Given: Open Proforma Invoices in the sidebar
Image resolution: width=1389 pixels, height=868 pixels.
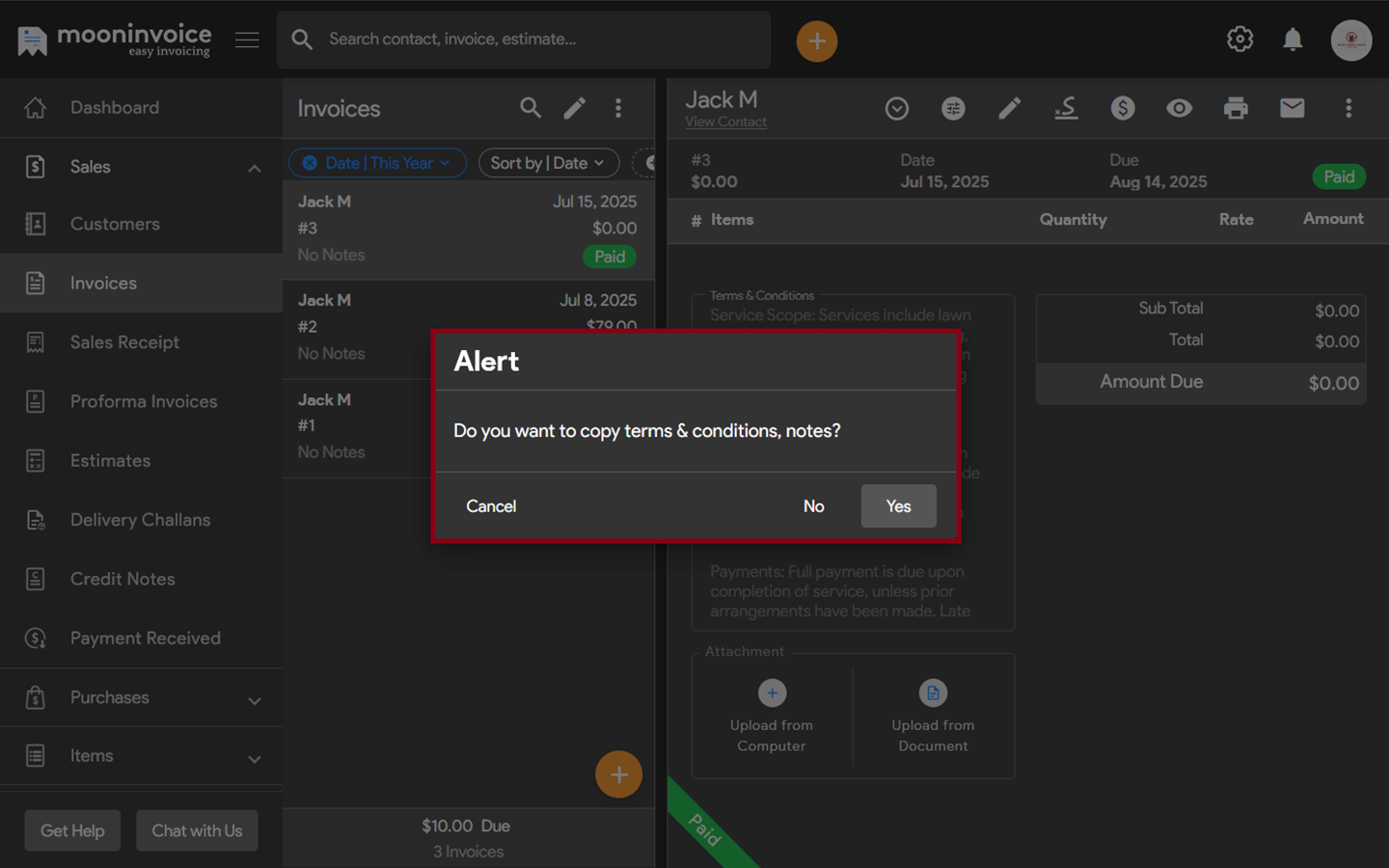Looking at the screenshot, I should point(141,401).
